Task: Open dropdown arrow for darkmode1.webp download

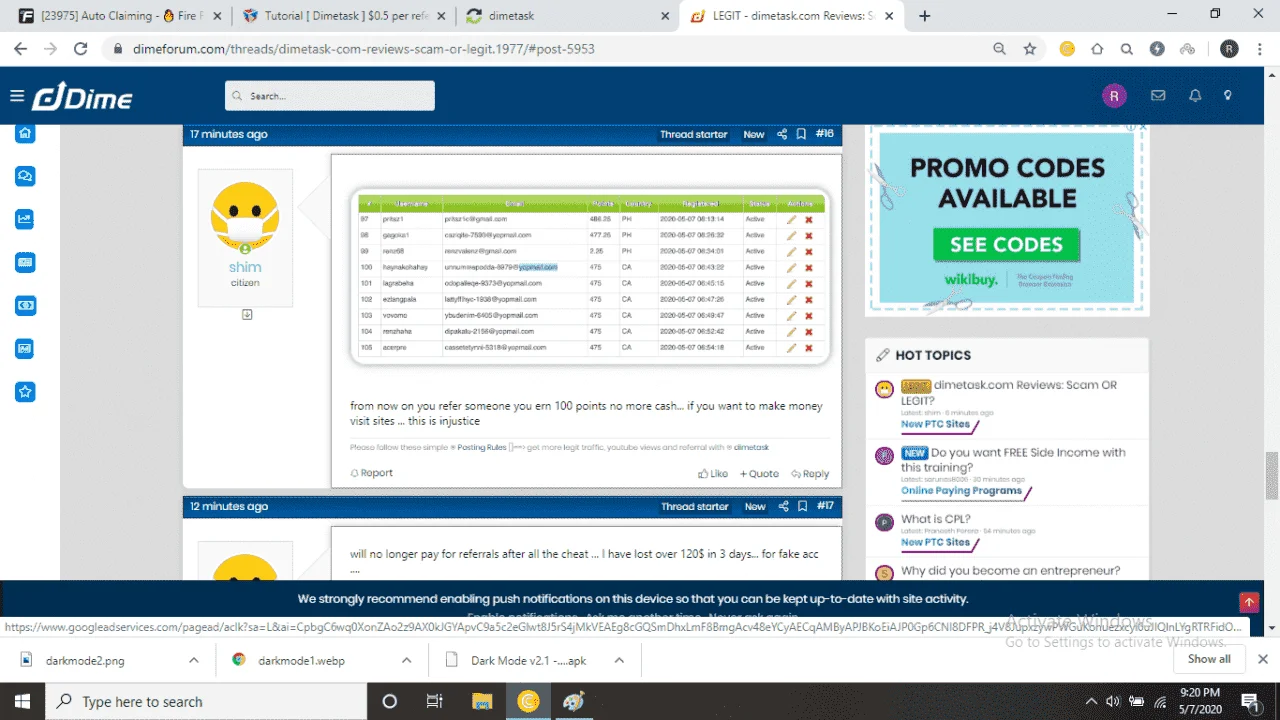Action: [406, 660]
